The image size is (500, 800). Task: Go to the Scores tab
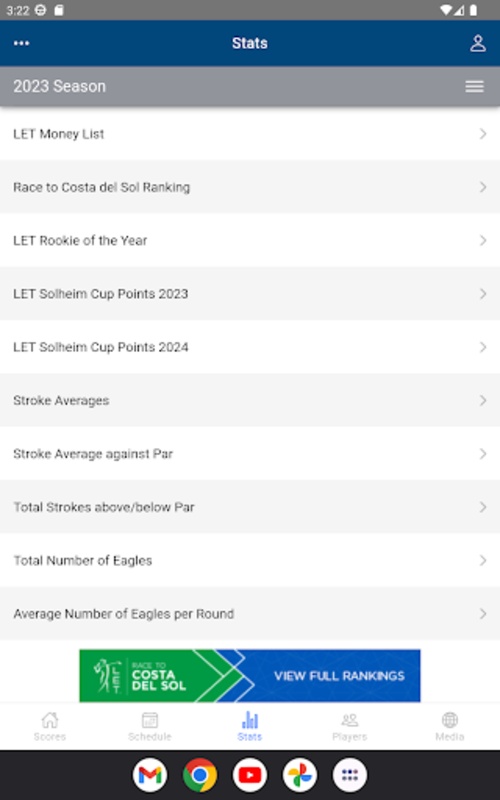[49, 727]
